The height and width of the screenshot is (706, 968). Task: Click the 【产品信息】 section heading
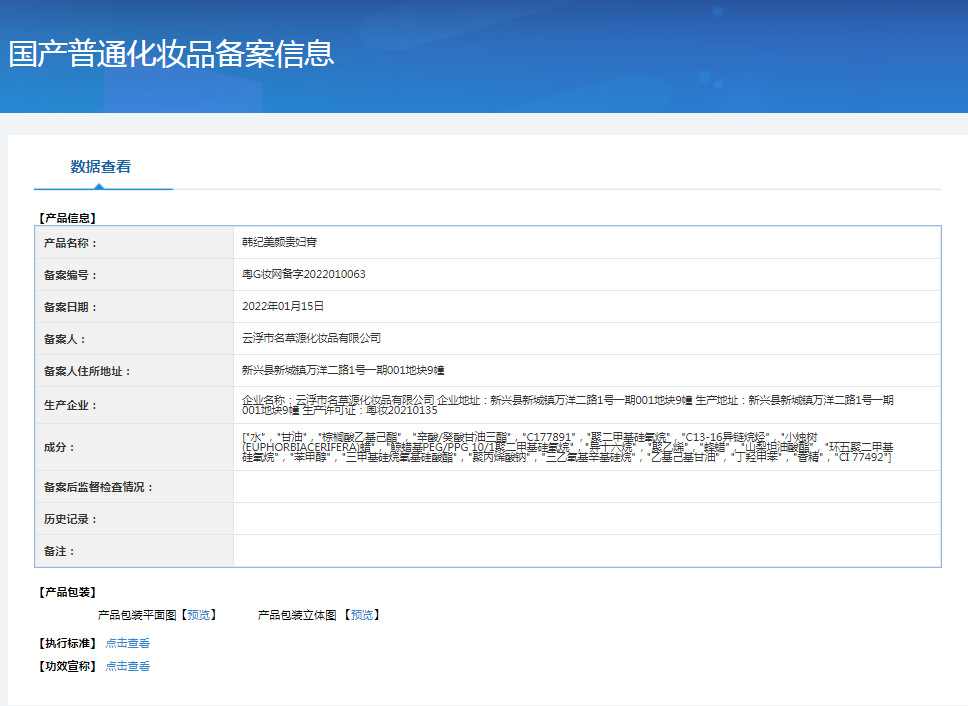[67, 218]
